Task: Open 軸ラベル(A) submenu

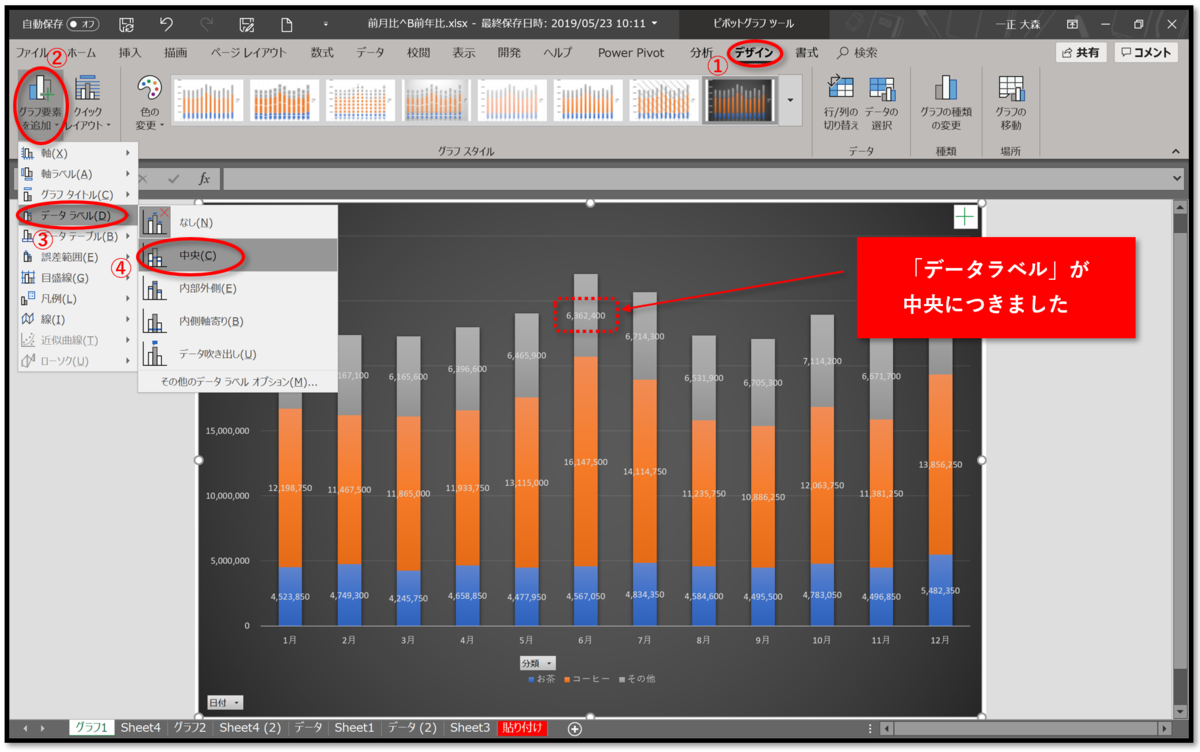Action: coord(77,174)
